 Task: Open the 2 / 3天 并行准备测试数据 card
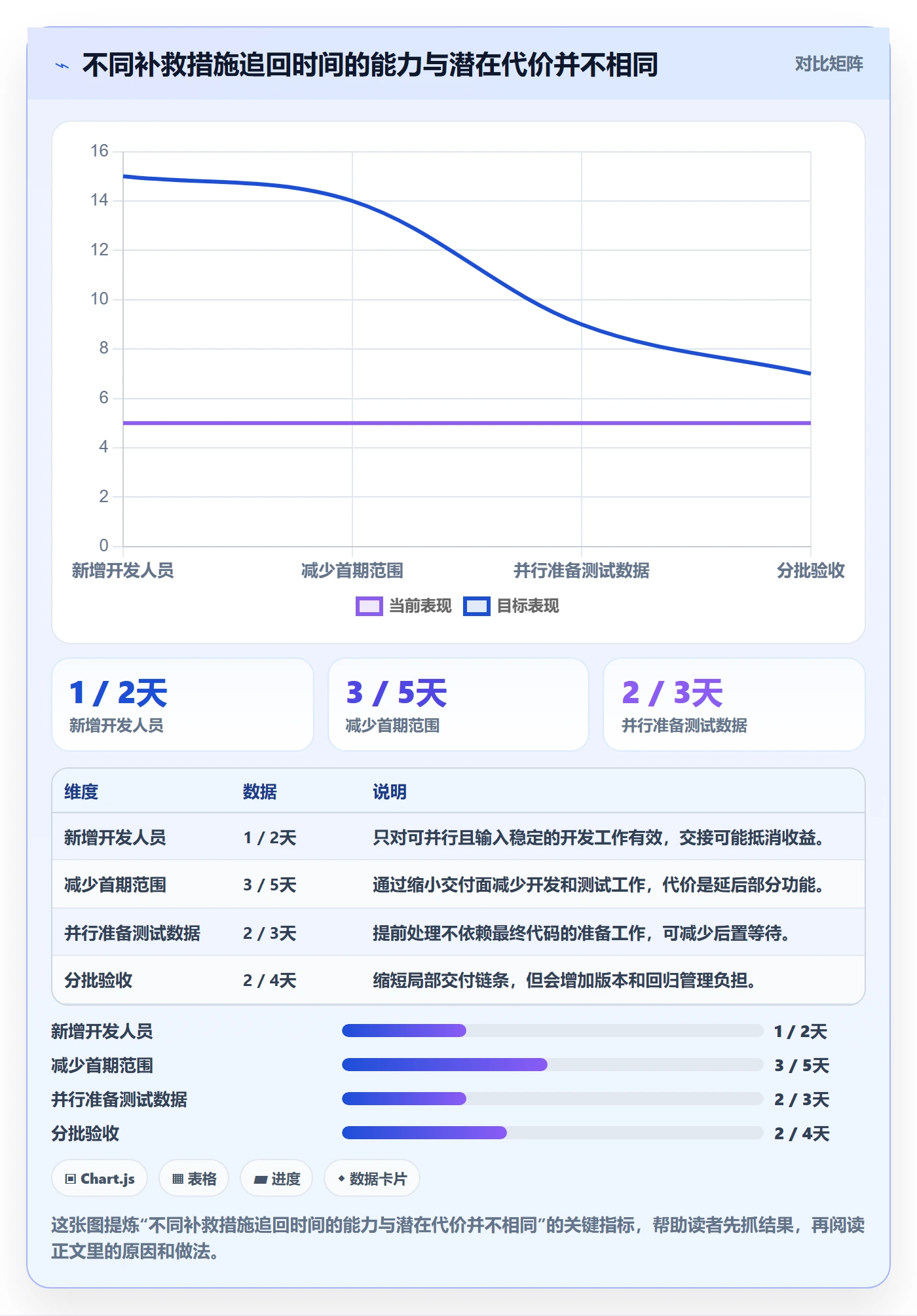pos(734,704)
